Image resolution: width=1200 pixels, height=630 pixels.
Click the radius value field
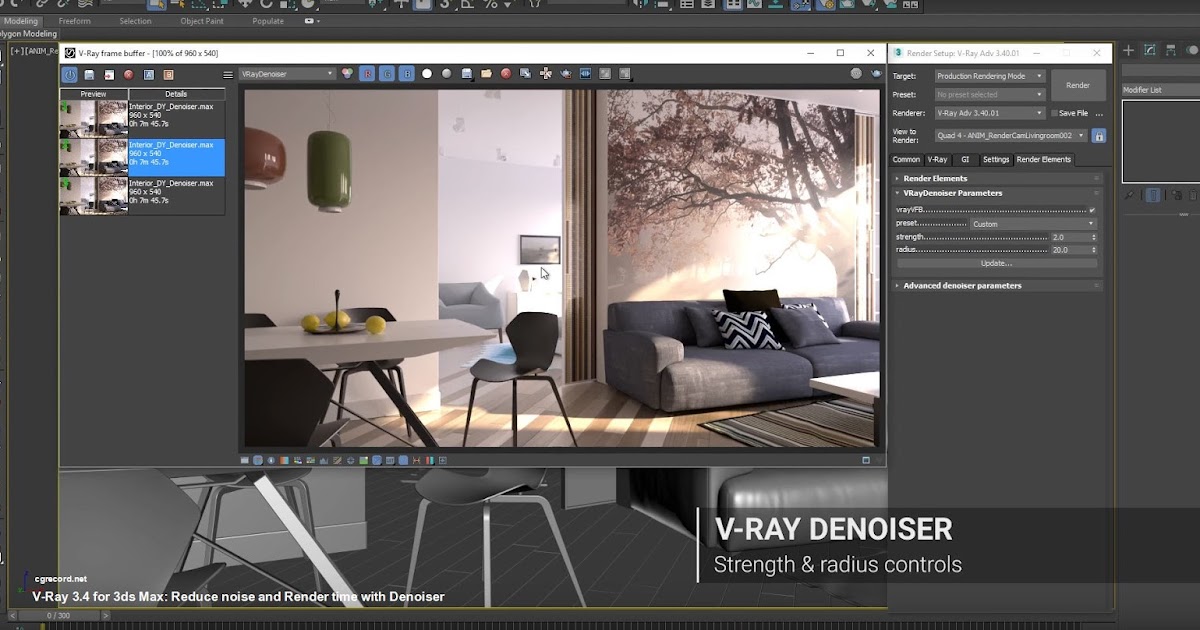pyautogui.click(x=1070, y=250)
